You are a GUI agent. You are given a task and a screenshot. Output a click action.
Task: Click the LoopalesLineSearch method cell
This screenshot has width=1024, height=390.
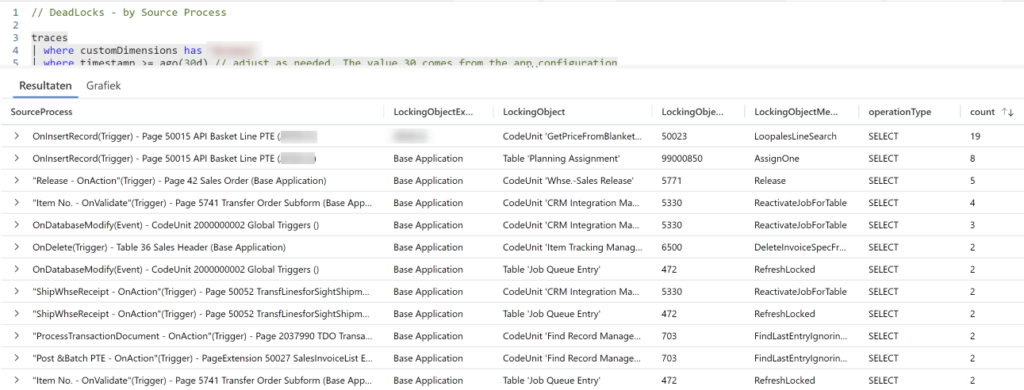coord(795,136)
